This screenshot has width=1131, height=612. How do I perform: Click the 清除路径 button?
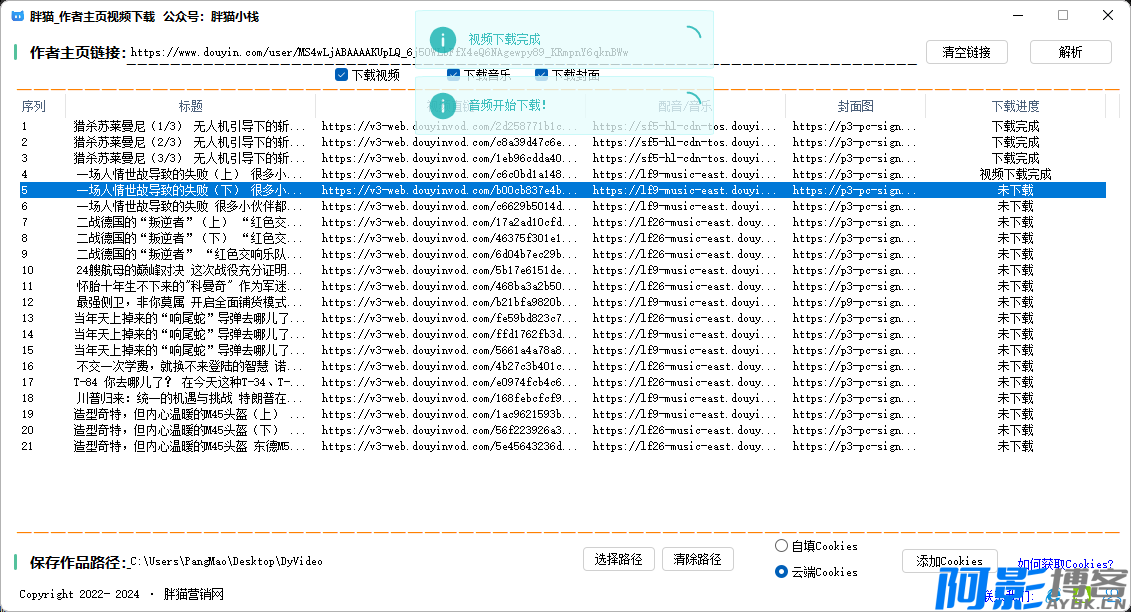[x=697, y=559]
